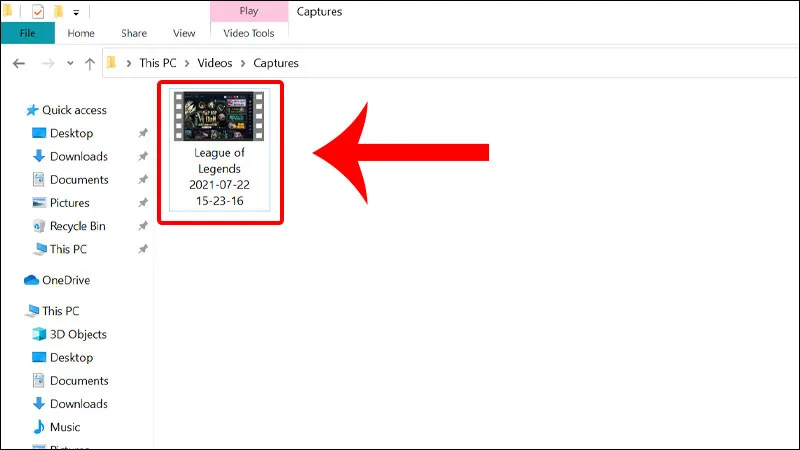The height and width of the screenshot is (450, 800).
Task: Click pinned Documents page icon
Action: [x=39, y=180]
